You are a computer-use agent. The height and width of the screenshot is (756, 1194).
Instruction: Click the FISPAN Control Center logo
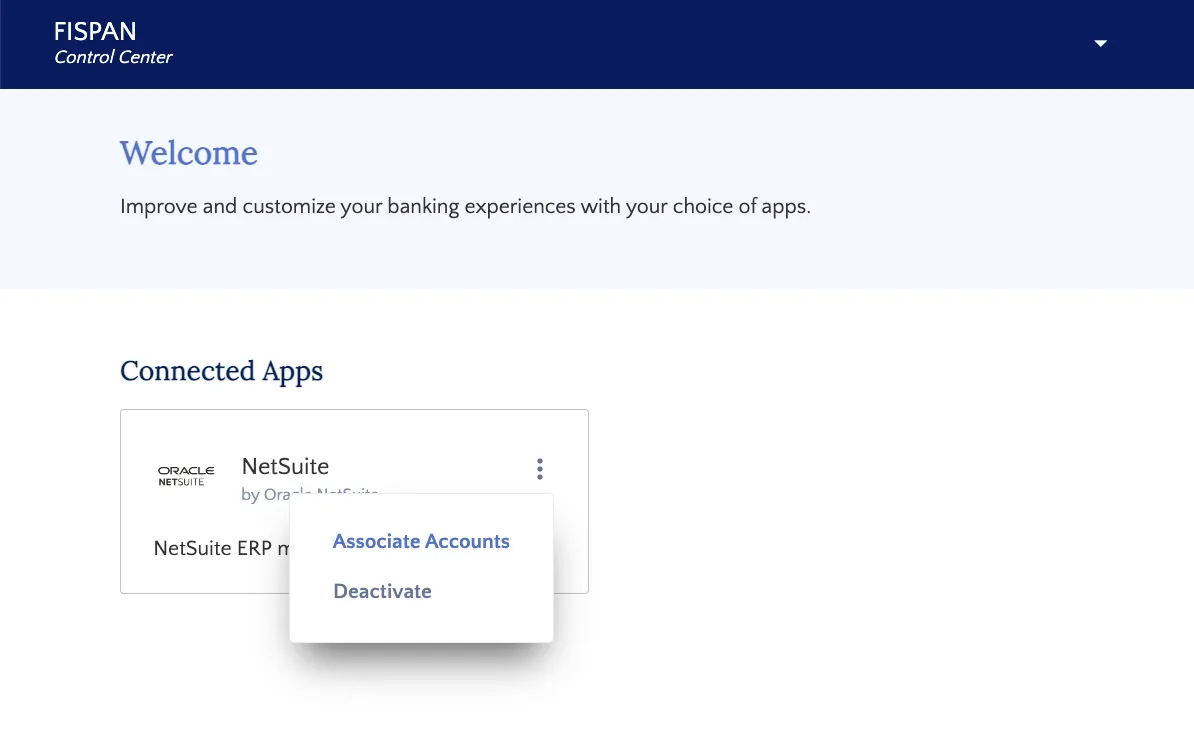(x=113, y=43)
